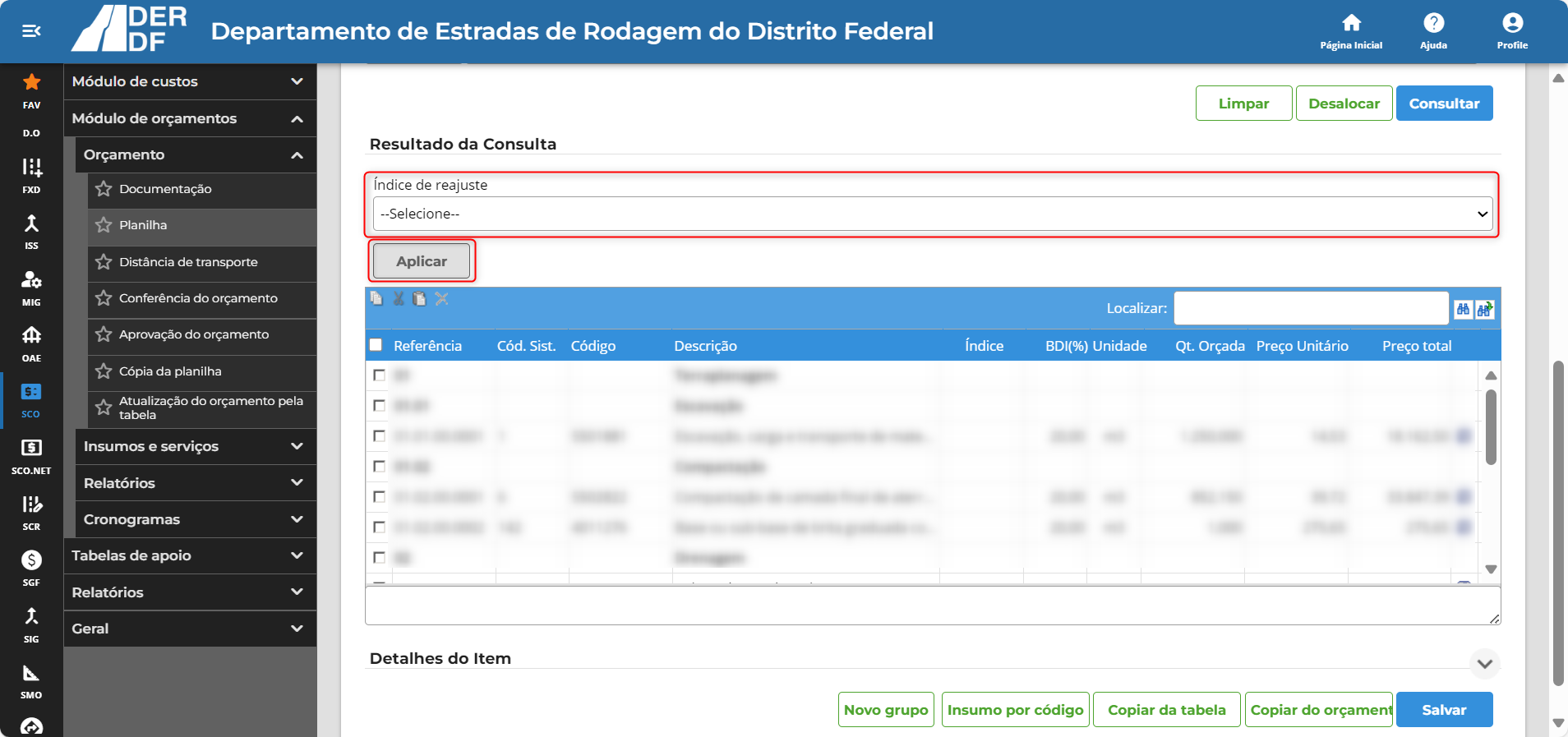
Task: Expand the Detalhes do Item section
Action: (x=1484, y=664)
